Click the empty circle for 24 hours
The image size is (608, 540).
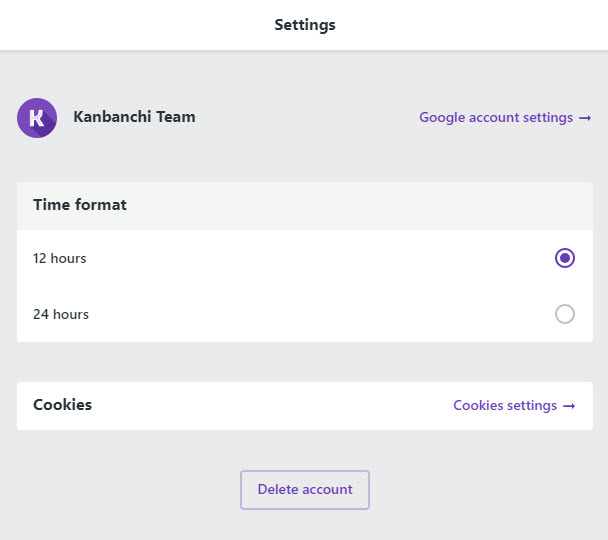[x=565, y=314]
